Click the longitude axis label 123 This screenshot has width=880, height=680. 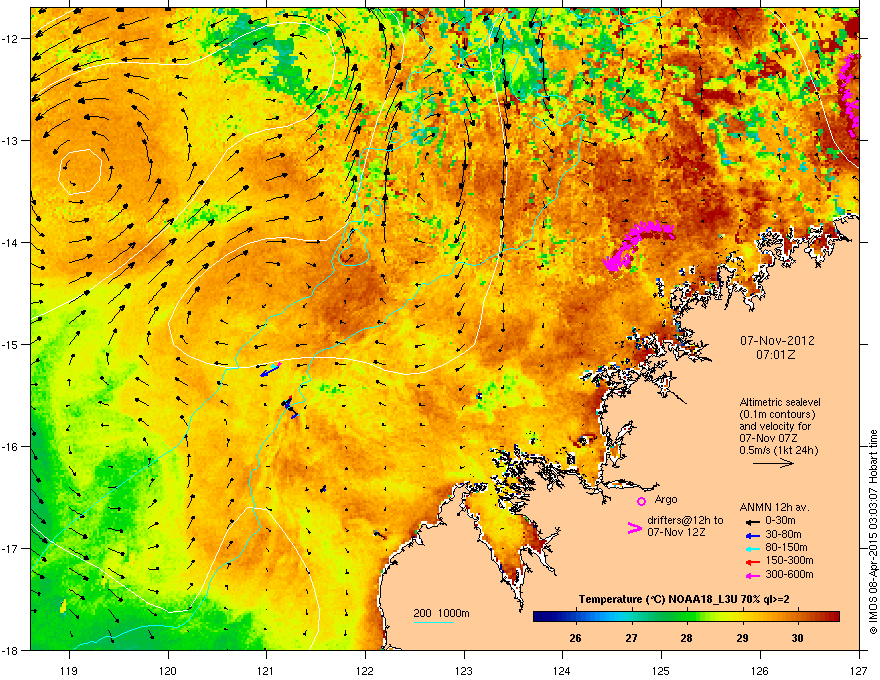pos(464,670)
